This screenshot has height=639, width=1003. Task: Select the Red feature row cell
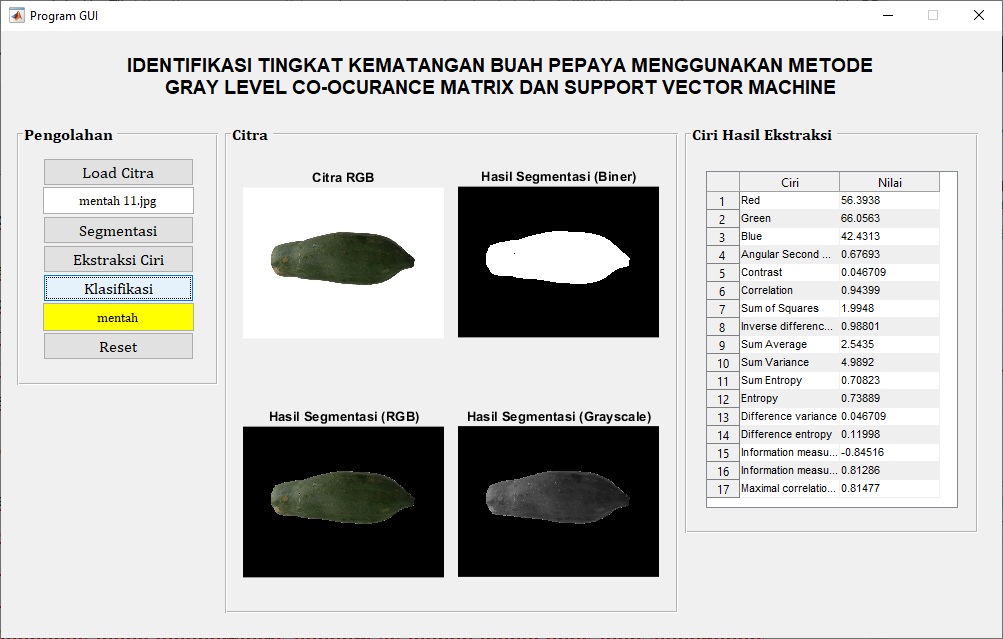788,200
